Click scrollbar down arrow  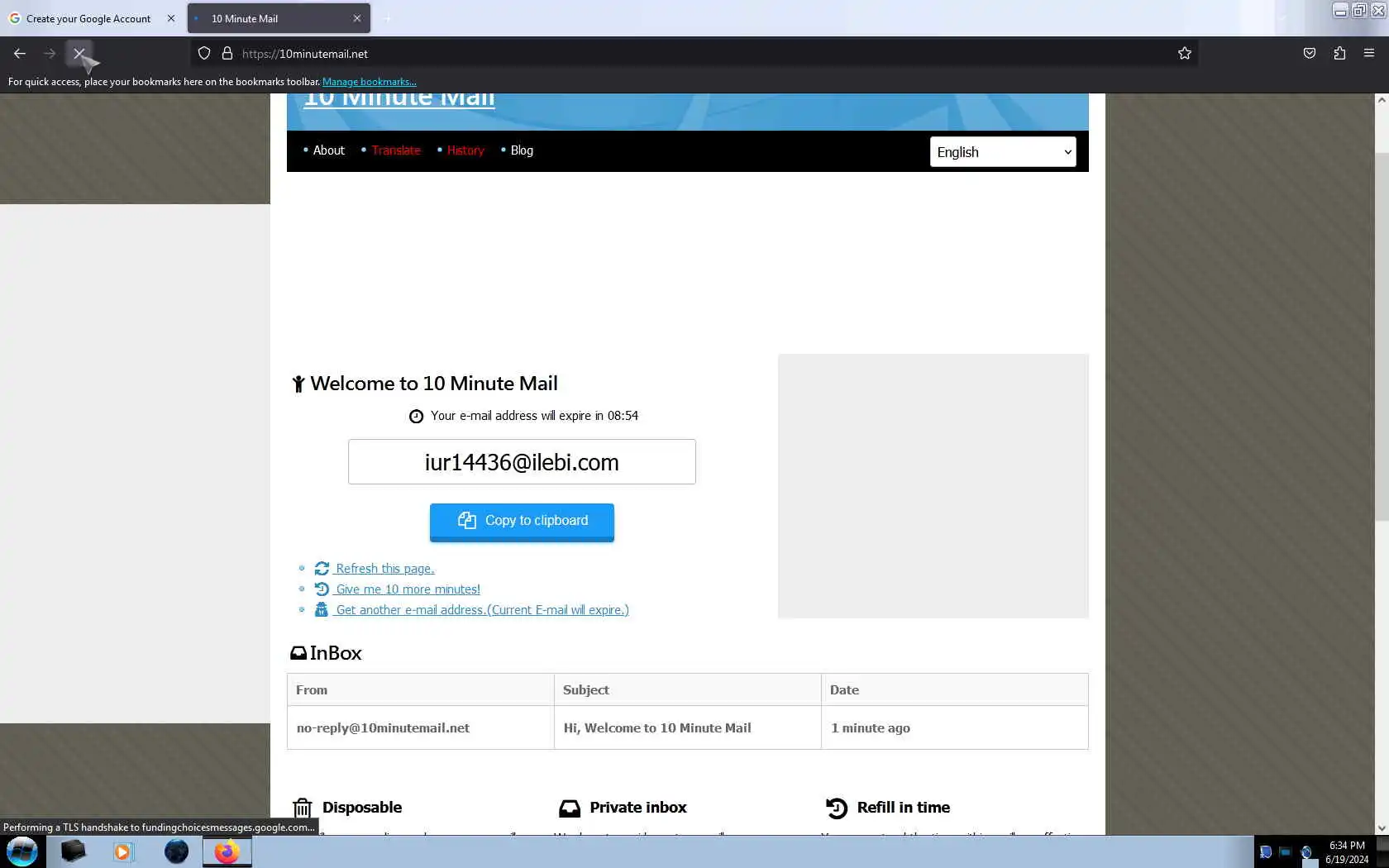tap(1381, 827)
